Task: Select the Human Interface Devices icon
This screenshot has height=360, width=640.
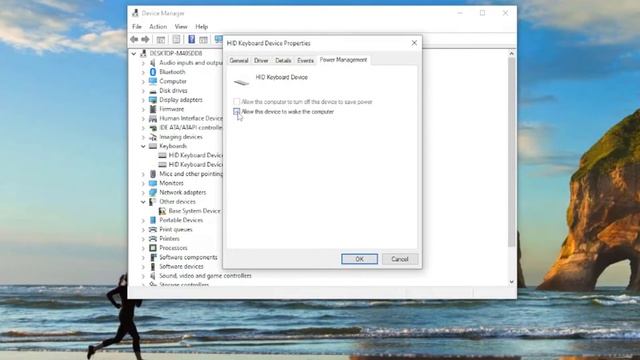Action: tap(153, 118)
